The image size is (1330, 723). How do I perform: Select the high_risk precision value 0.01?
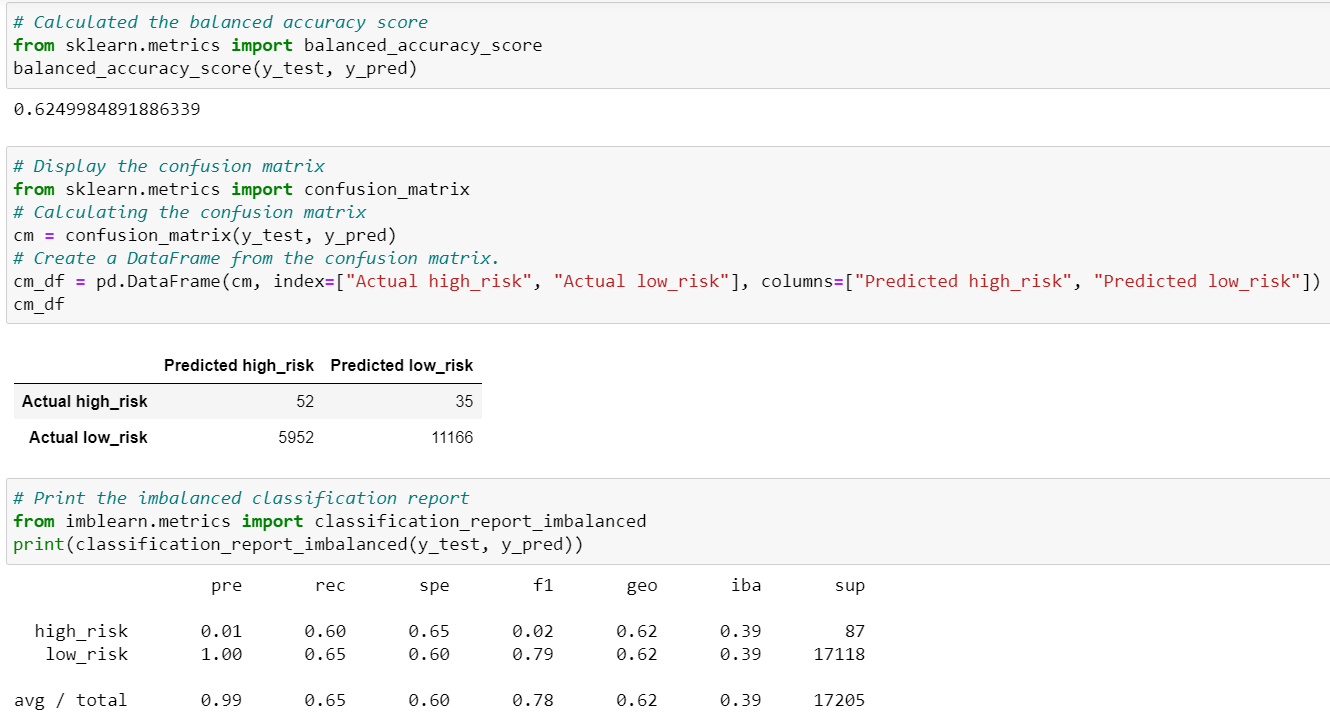[x=222, y=631]
